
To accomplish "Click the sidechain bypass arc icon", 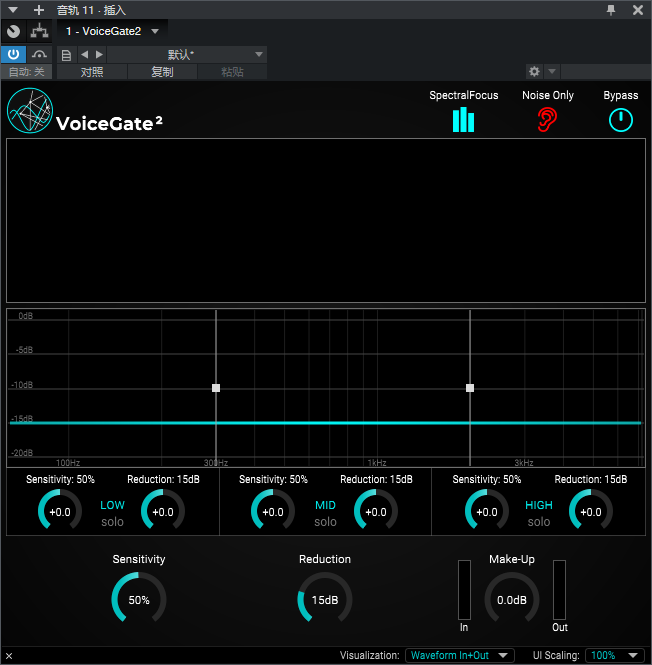I will click(39, 54).
